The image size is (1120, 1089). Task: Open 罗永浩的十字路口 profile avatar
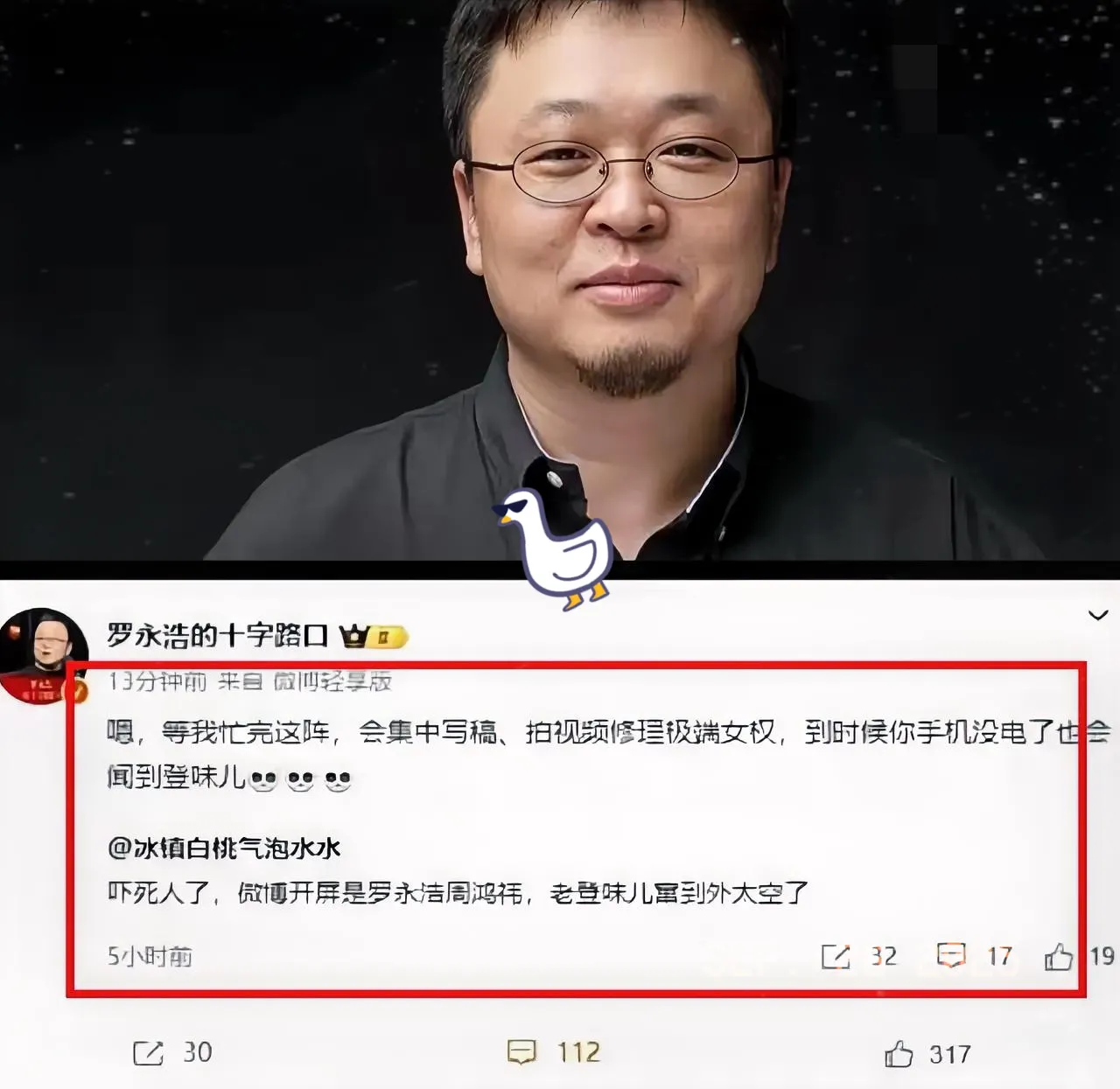(43, 654)
